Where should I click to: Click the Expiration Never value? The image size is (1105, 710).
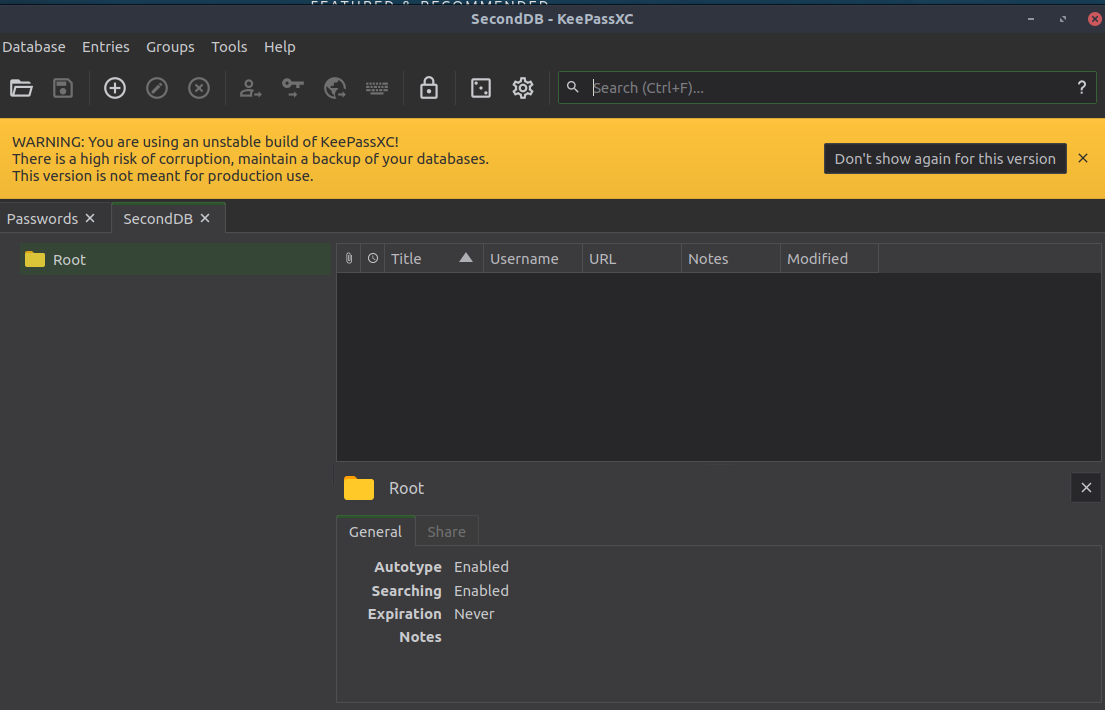pyautogui.click(x=474, y=614)
